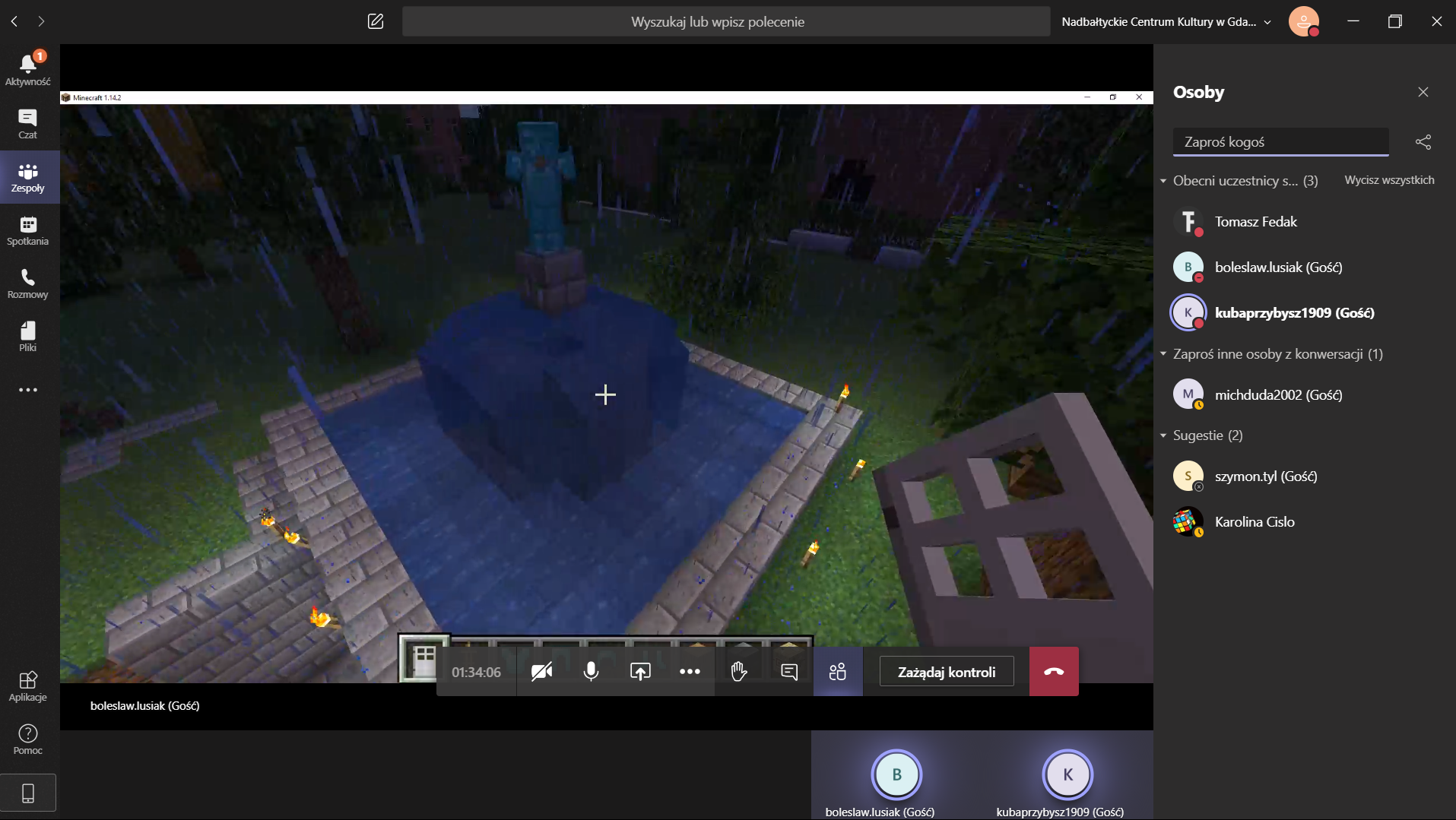The image size is (1456, 820).
Task: Select suggested szymon.tyl (Gość)
Action: pos(1304,476)
